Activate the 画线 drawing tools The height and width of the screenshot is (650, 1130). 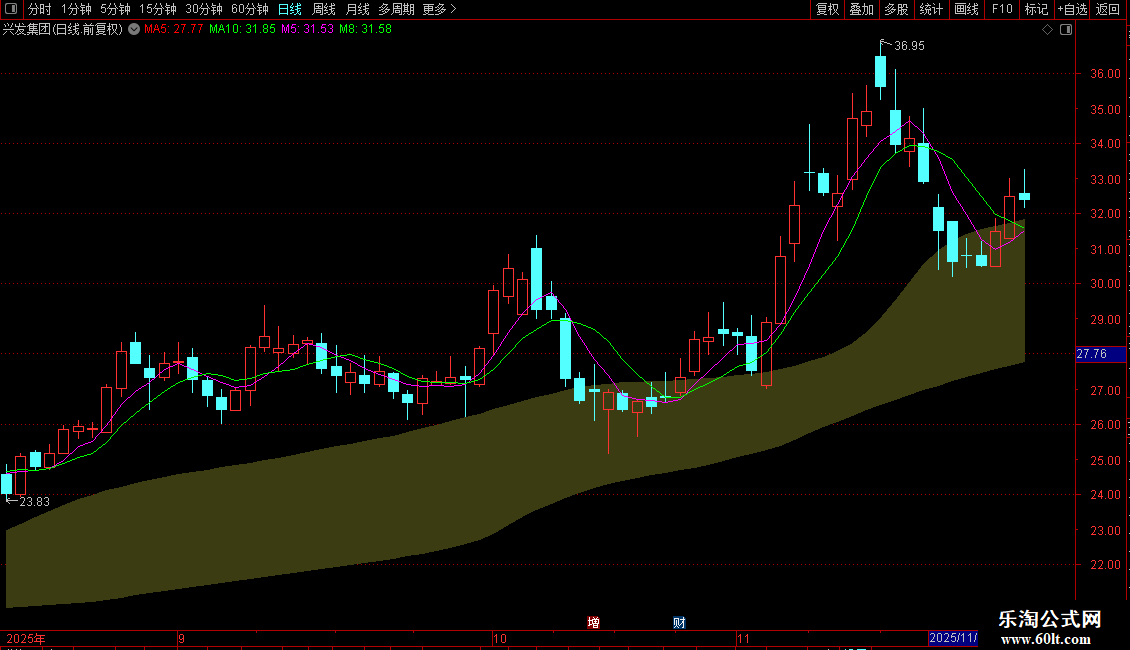(966, 9)
